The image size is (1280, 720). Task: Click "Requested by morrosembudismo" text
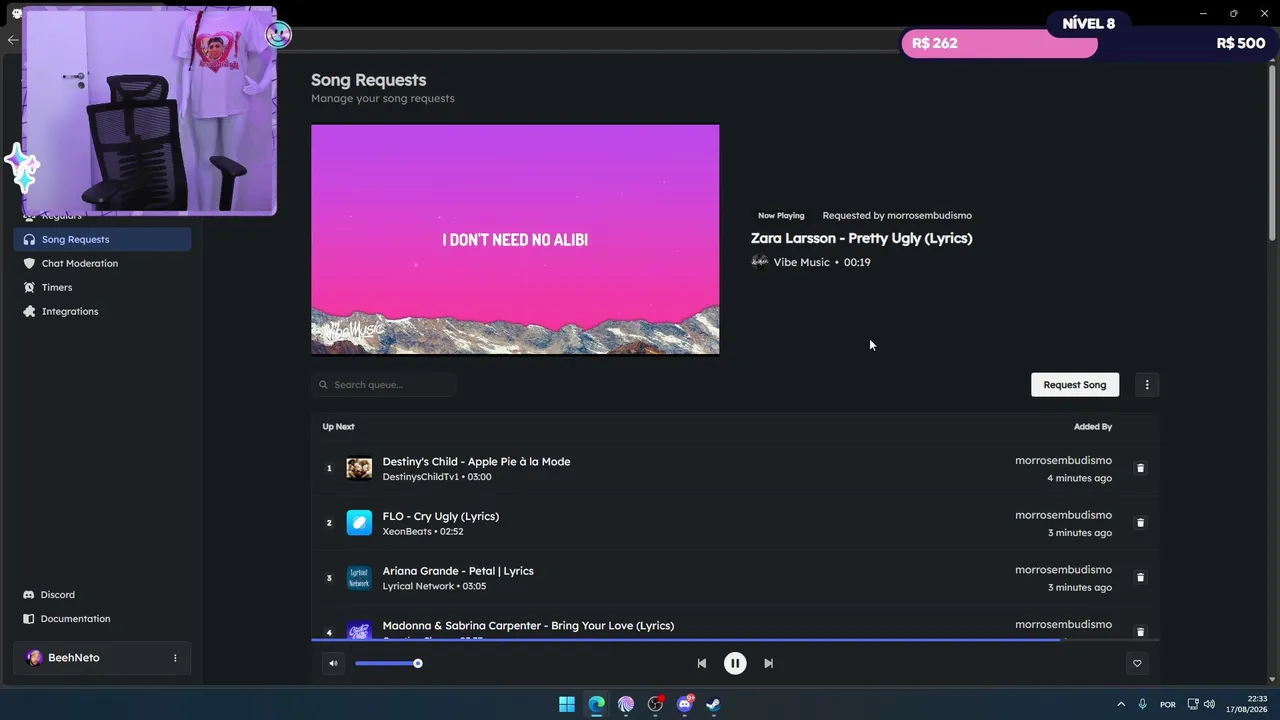(x=897, y=215)
